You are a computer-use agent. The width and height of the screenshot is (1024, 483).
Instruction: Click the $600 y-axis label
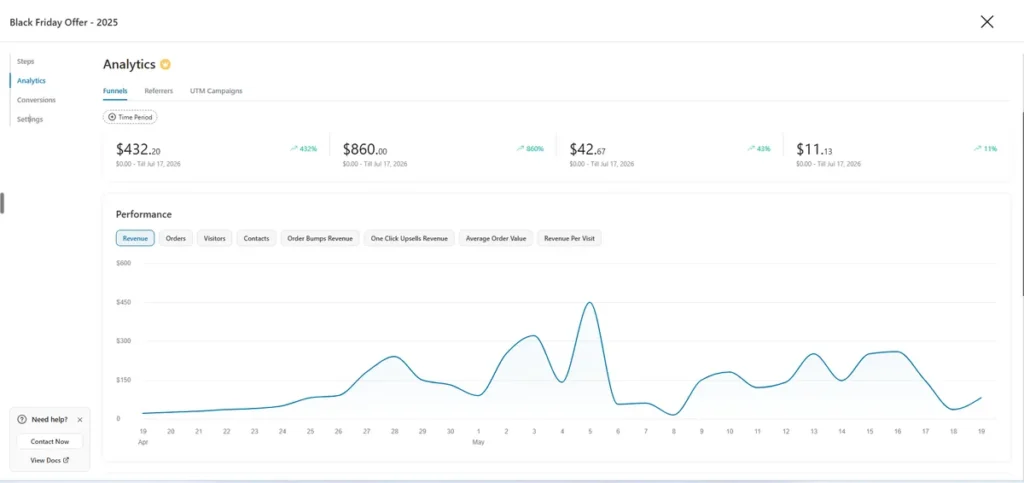click(x=123, y=263)
